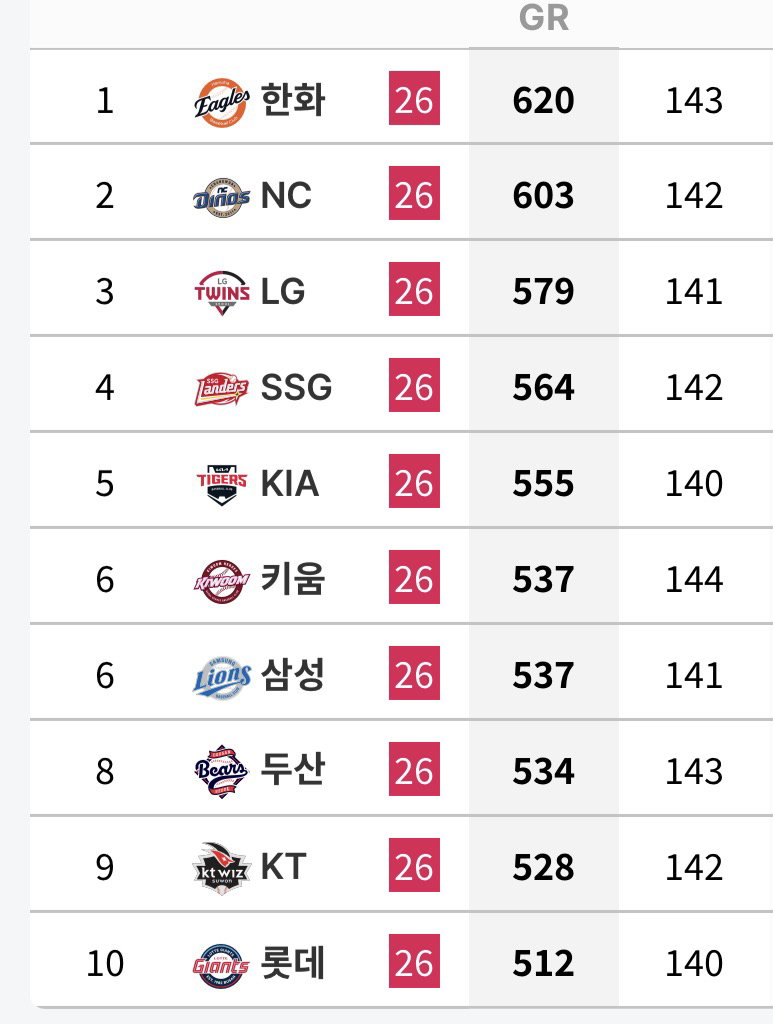Select the LG Twins logo
This screenshot has width=773, height=1024.
click(x=221, y=292)
